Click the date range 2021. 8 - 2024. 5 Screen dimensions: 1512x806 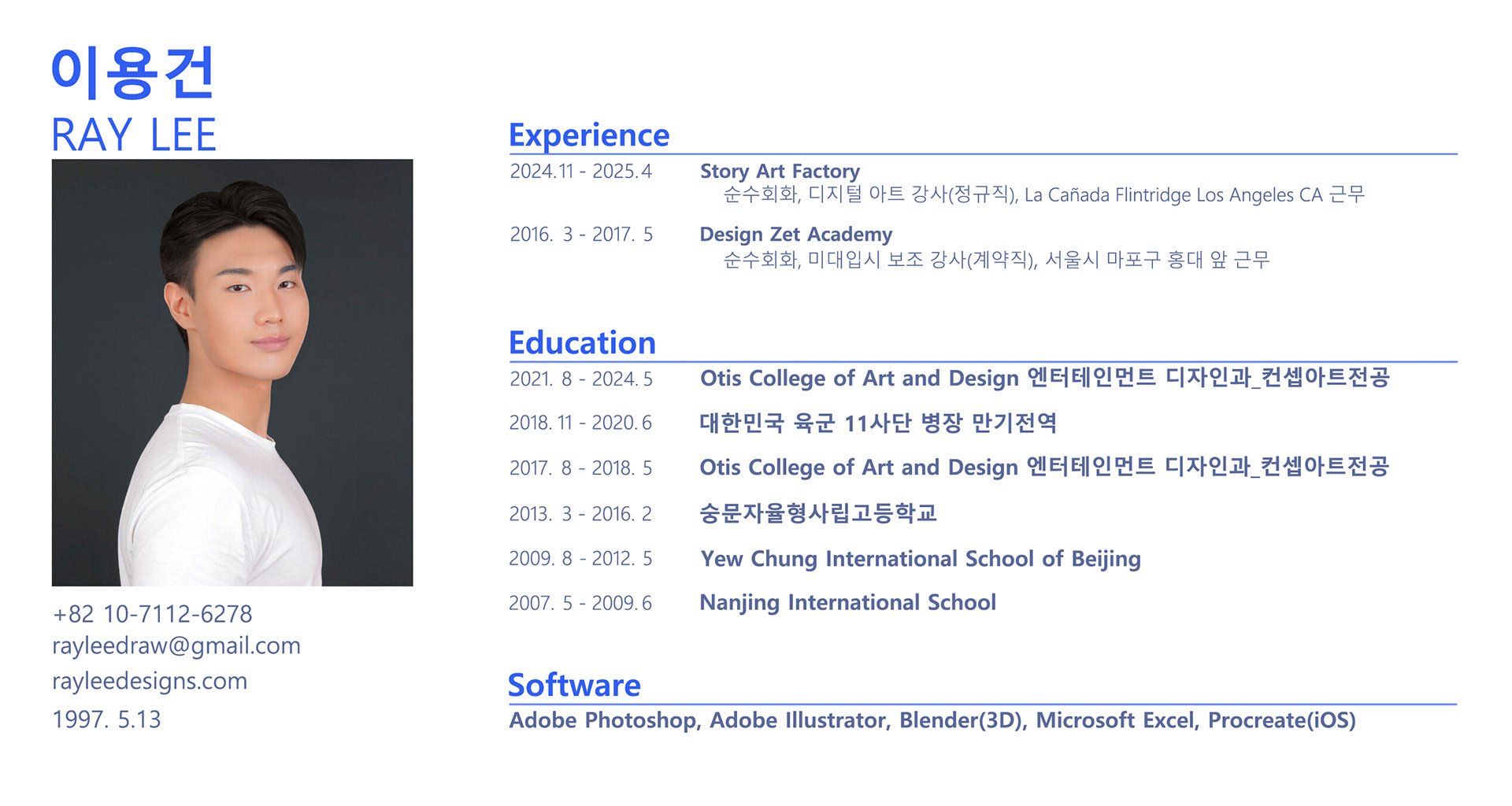[581, 379]
